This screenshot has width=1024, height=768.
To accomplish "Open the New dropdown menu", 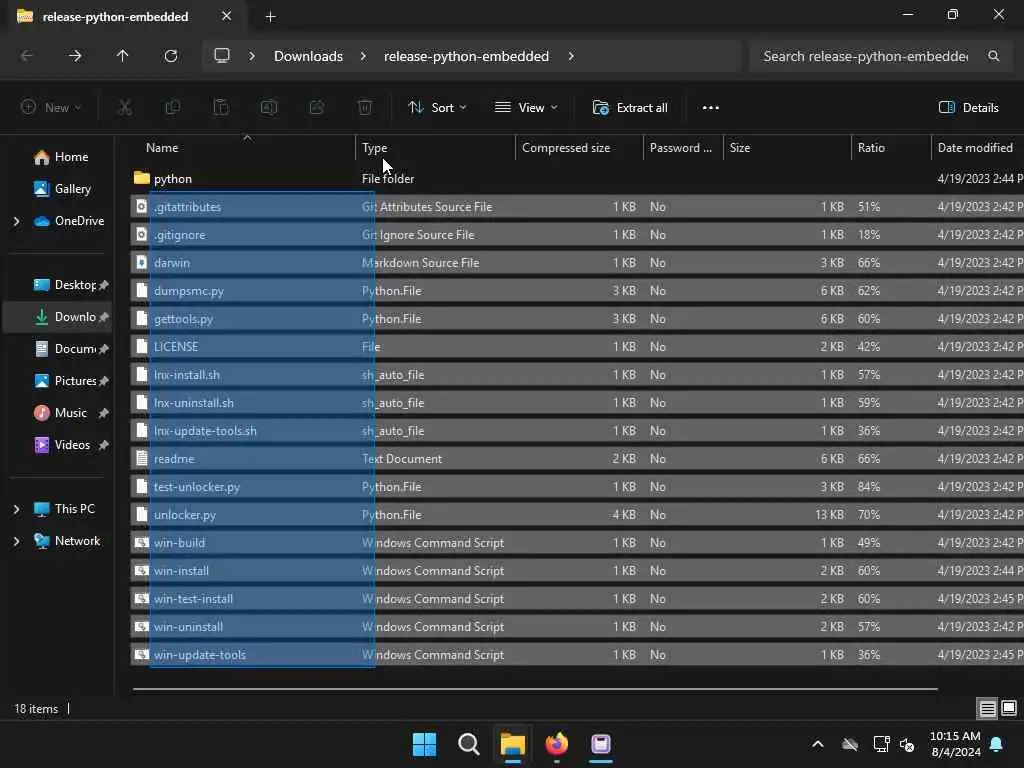I will click(x=51, y=108).
